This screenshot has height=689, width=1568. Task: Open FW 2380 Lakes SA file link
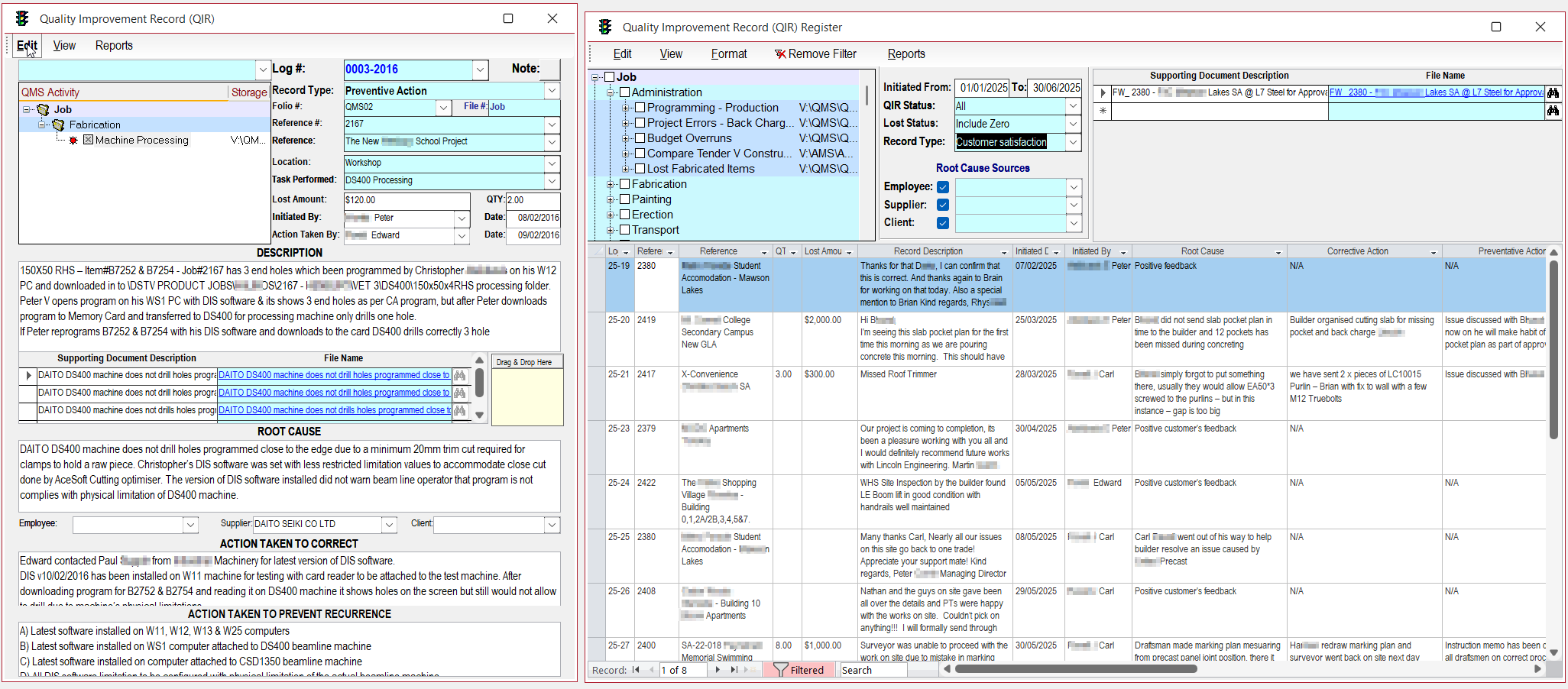[x=1437, y=92]
